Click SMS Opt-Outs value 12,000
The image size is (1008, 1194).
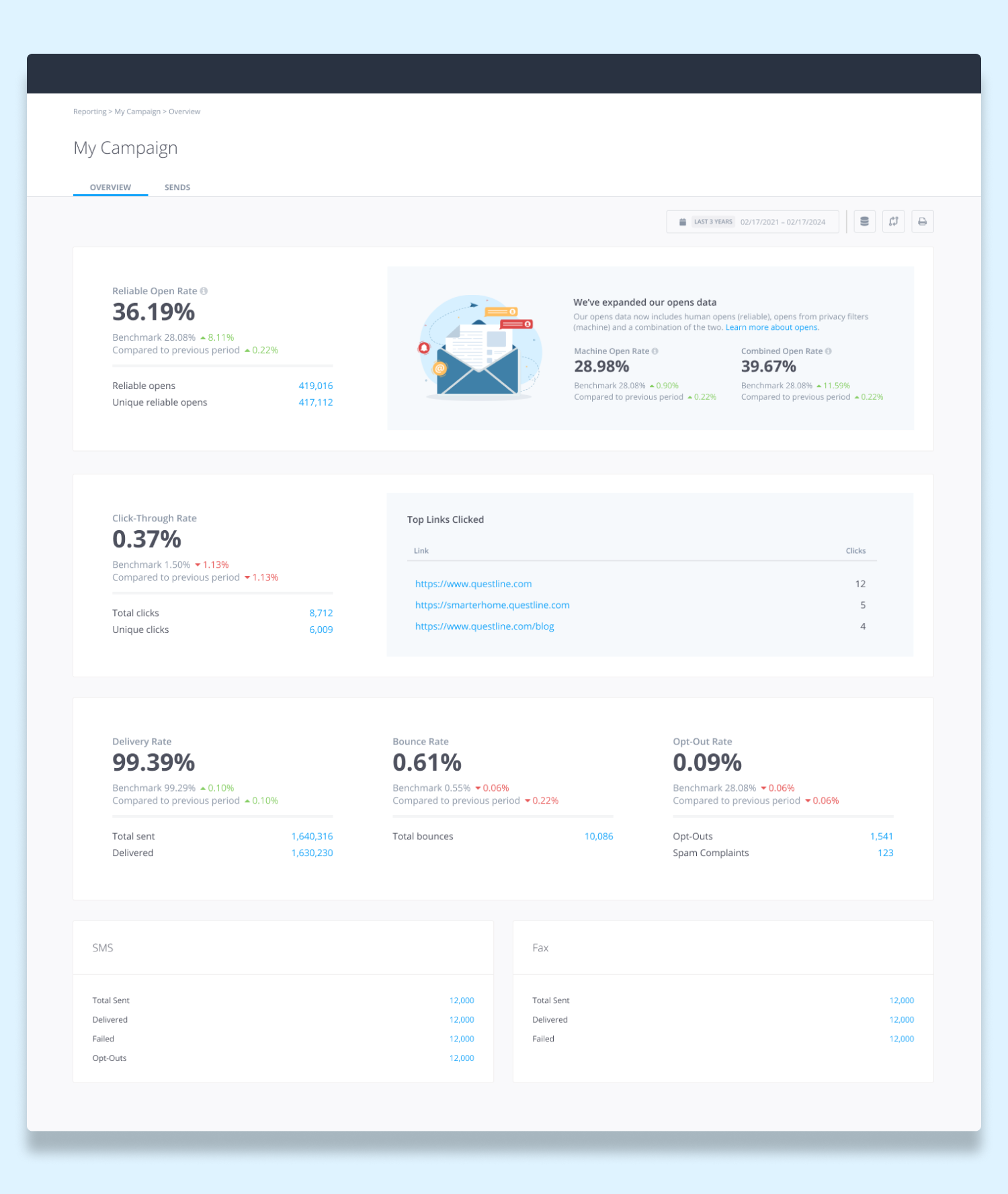coord(462,1058)
